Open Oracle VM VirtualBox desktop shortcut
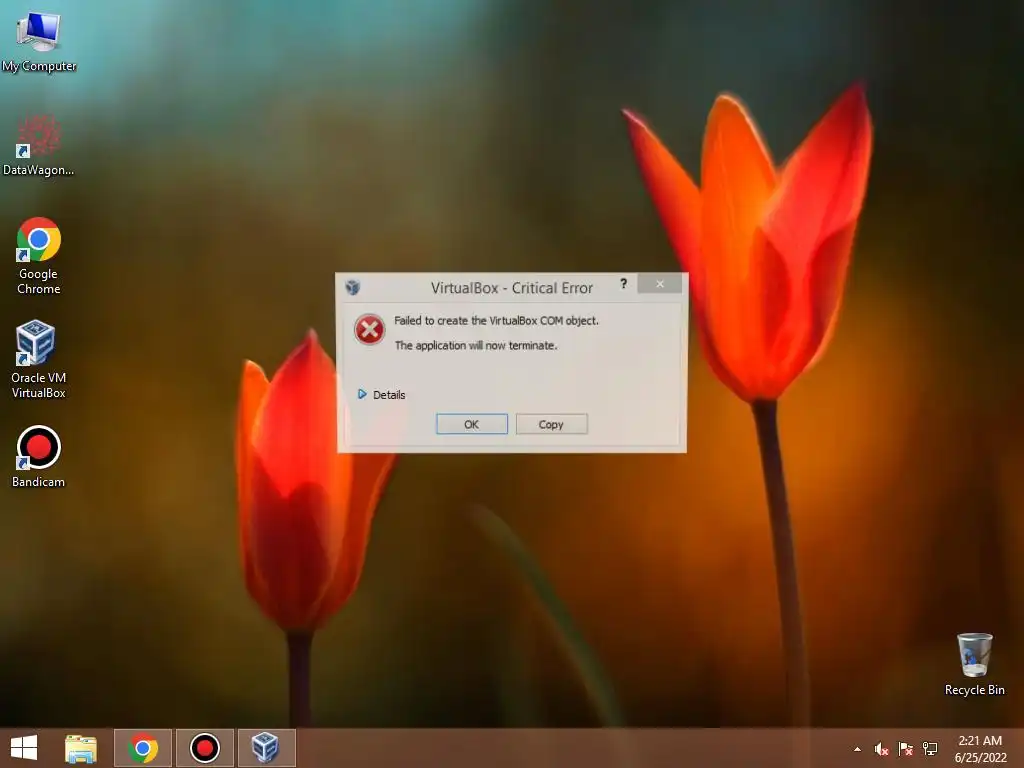This screenshot has width=1024, height=768. pyautogui.click(x=39, y=359)
